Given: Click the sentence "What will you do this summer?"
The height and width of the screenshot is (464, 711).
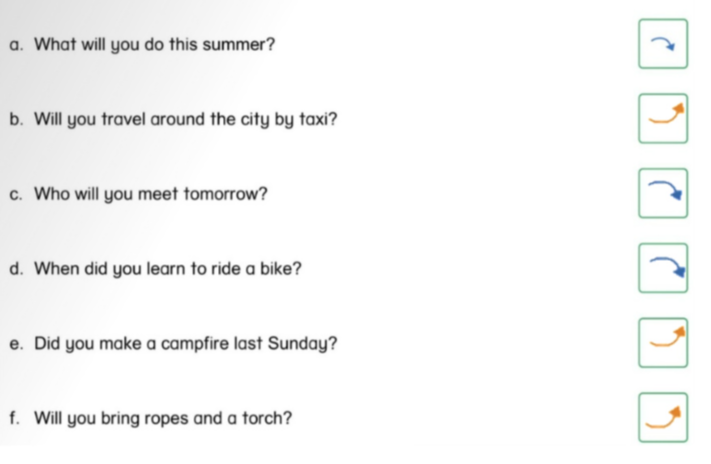Looking at the screenshot, I should pyautogui.click(x=155, y=45).
